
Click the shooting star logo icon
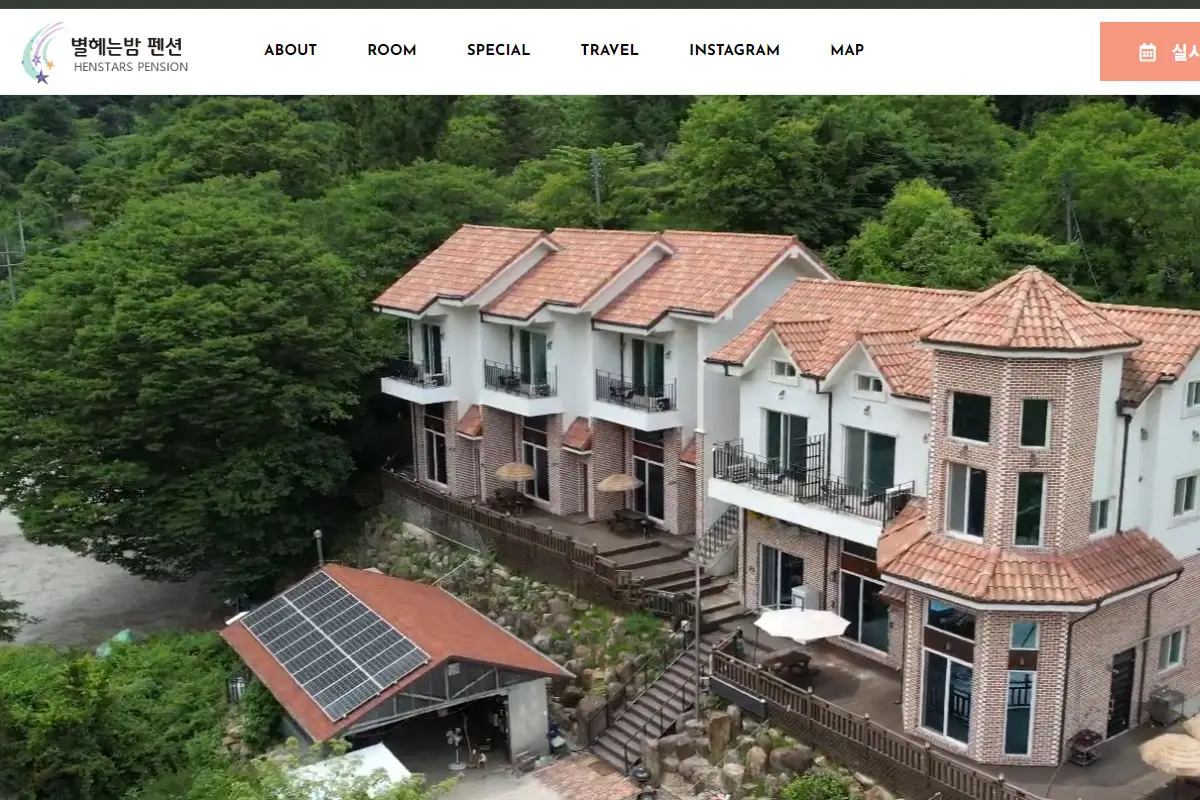pos(41,53)
